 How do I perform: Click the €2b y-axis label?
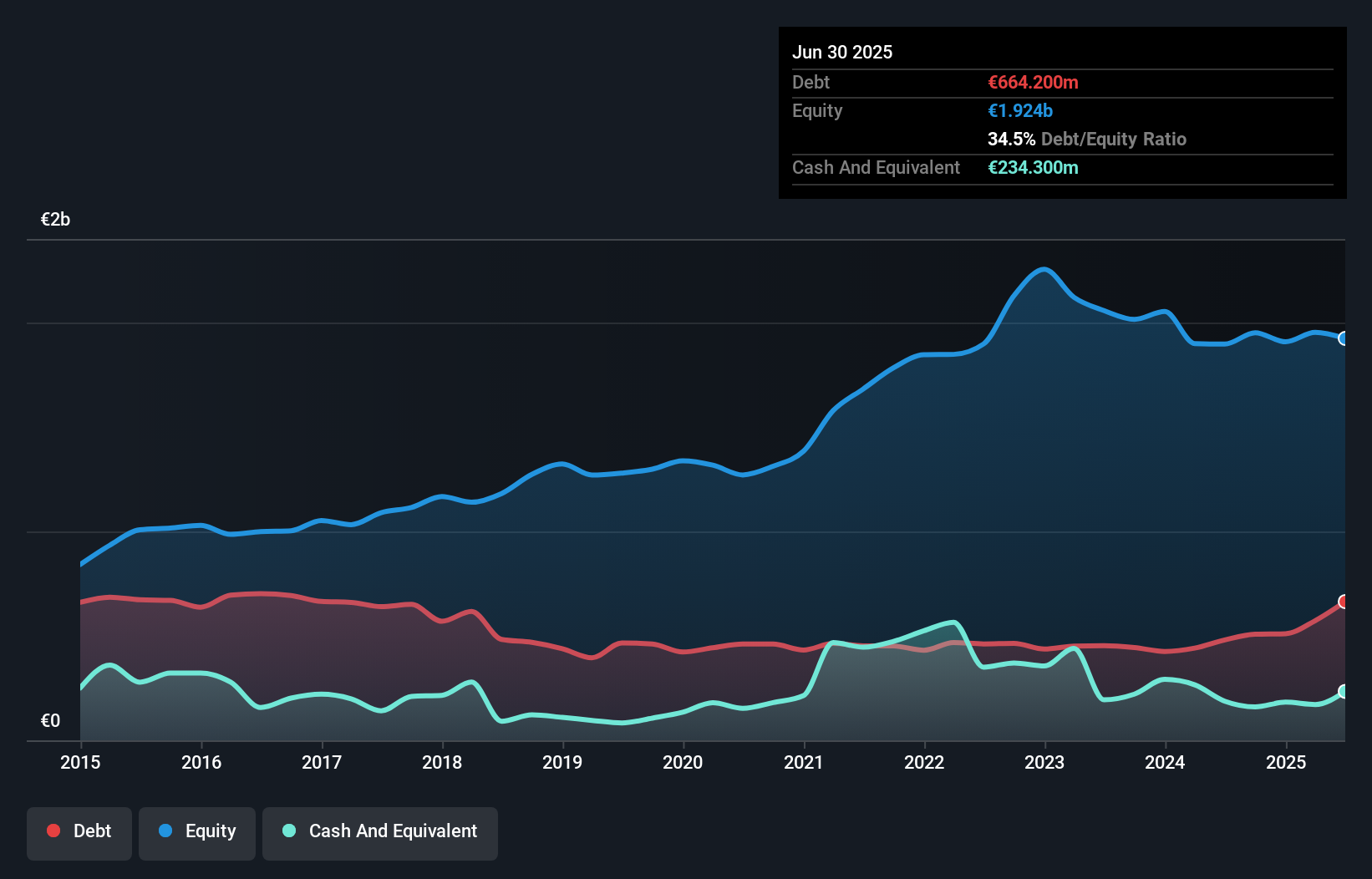tap(56, 219)
